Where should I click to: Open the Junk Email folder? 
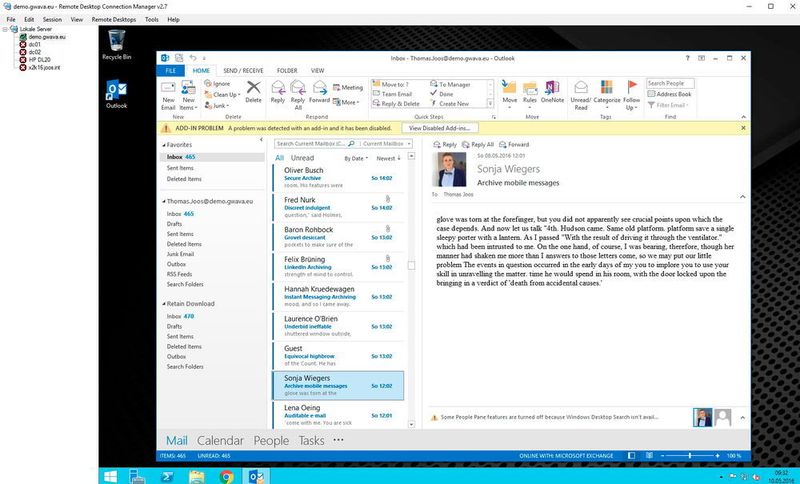(180, 254)
